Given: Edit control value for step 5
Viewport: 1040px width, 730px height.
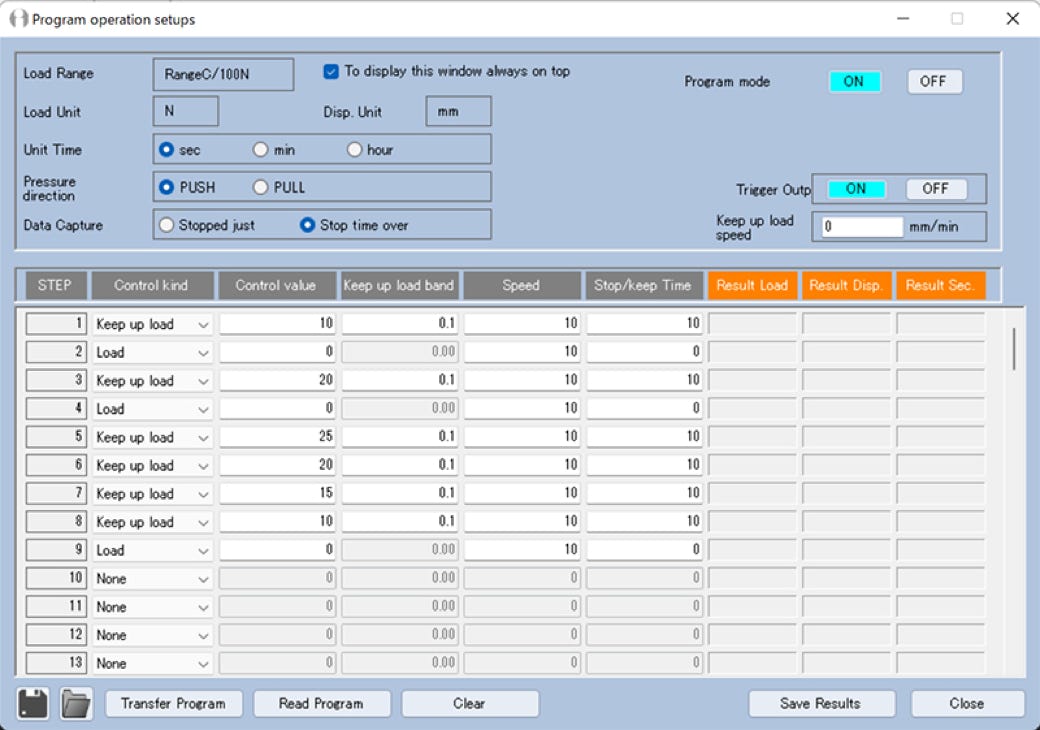Looking at the screenshot, I should 278,436.
